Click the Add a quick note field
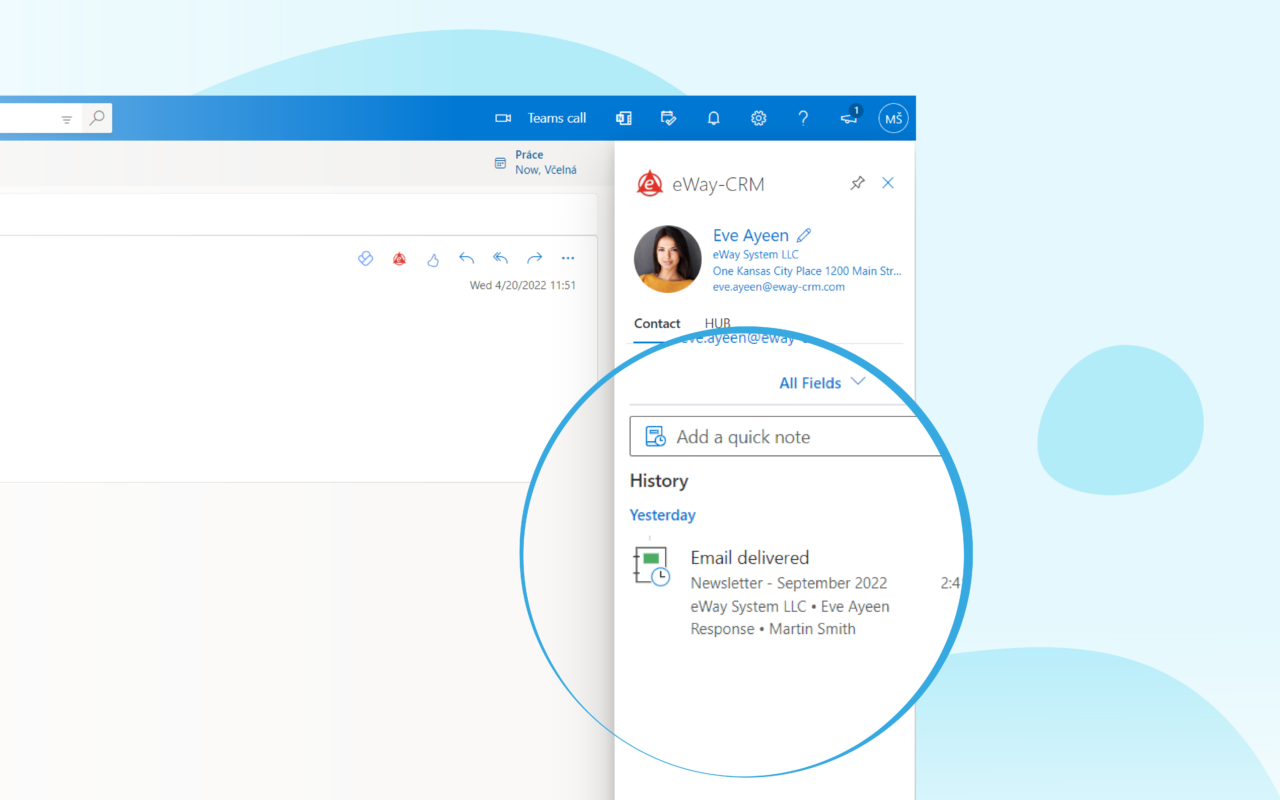 pyautogui.click(x=787, y=437)
